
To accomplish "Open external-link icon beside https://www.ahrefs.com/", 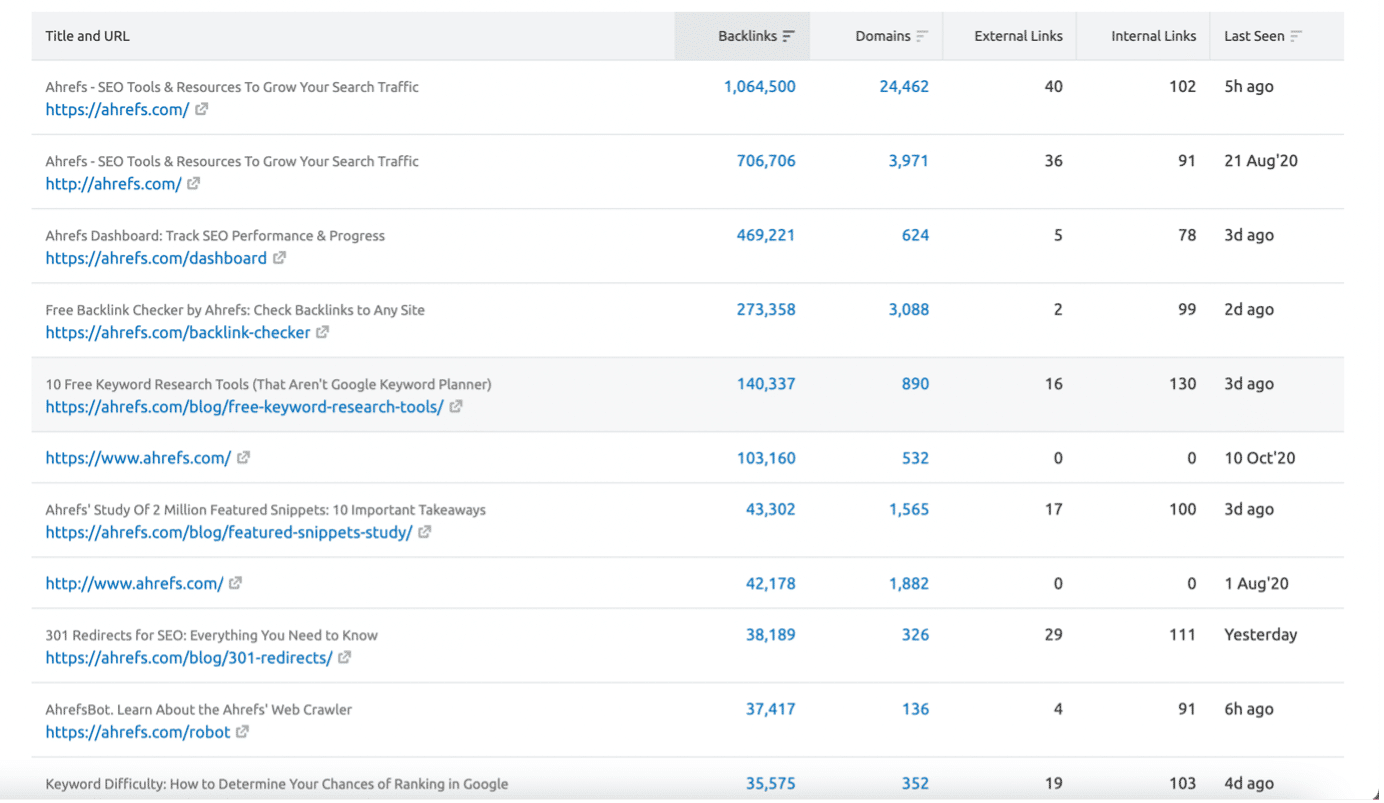I will [244, 458].
